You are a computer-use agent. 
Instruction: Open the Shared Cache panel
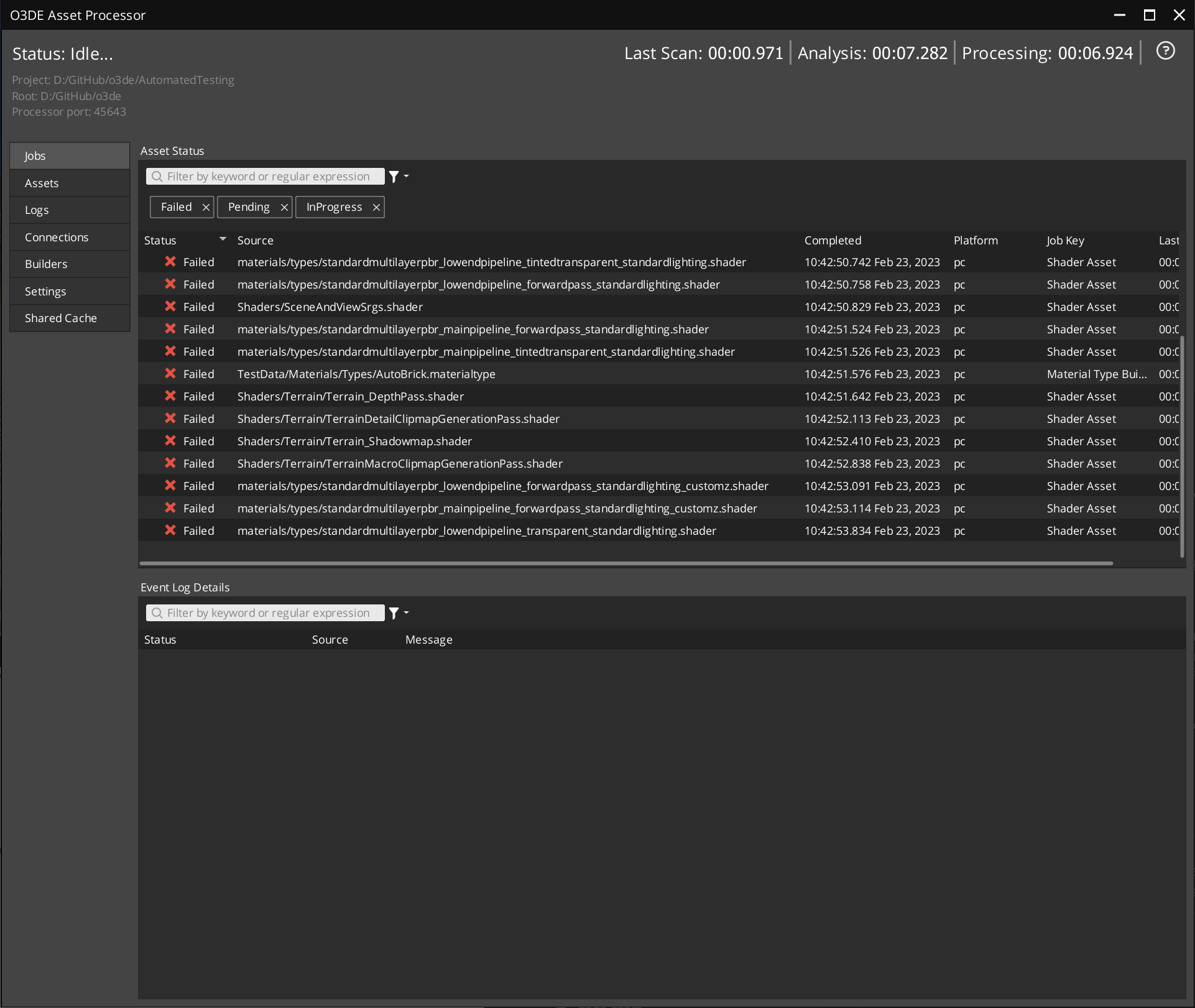(x=69, y=318)
